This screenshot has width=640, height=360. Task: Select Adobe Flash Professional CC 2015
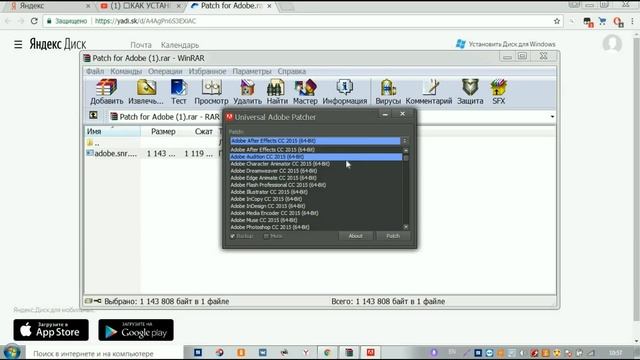click(x=316, y=185)
